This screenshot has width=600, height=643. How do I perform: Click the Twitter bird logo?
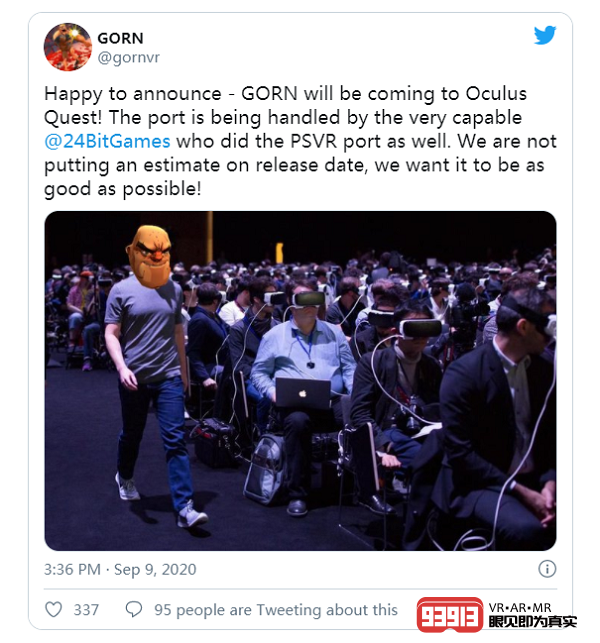pyautogui.click(x=545, y=35)
